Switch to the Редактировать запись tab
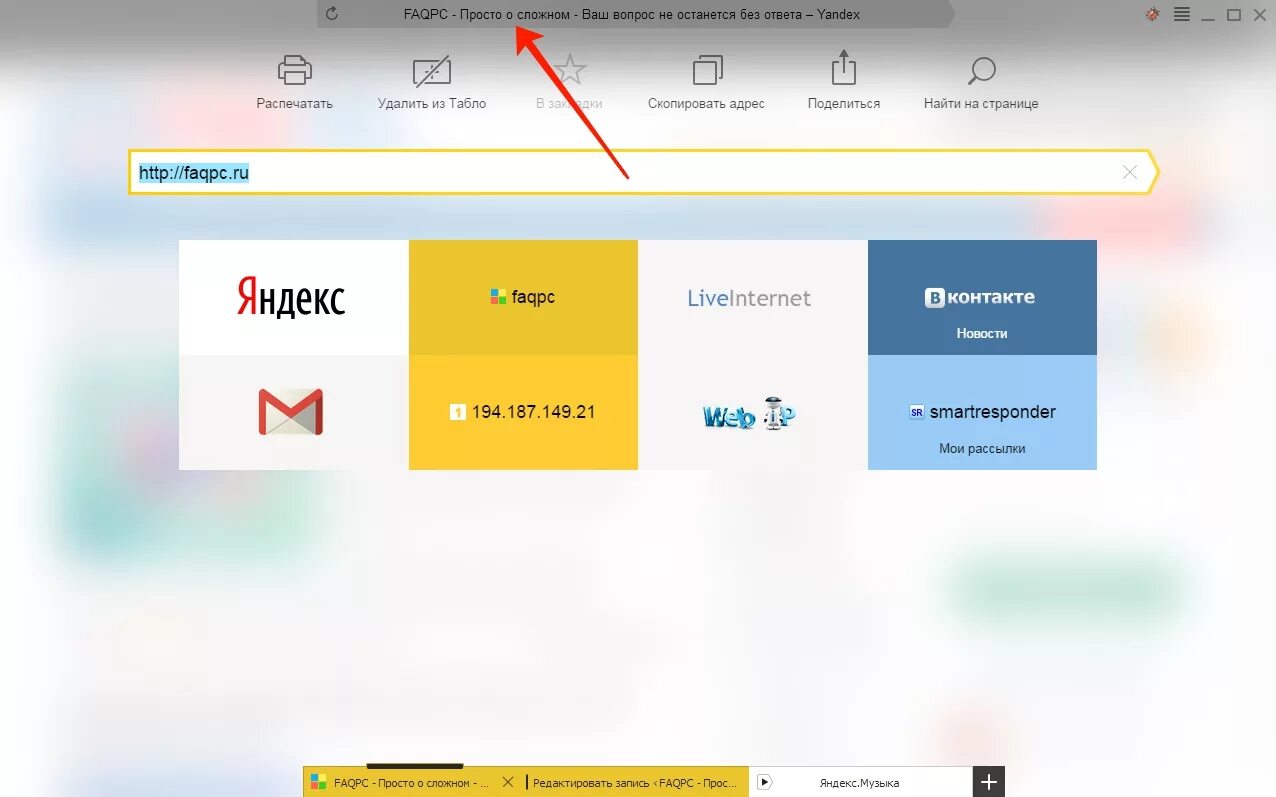1276x797 pixels. coord(636,782)
